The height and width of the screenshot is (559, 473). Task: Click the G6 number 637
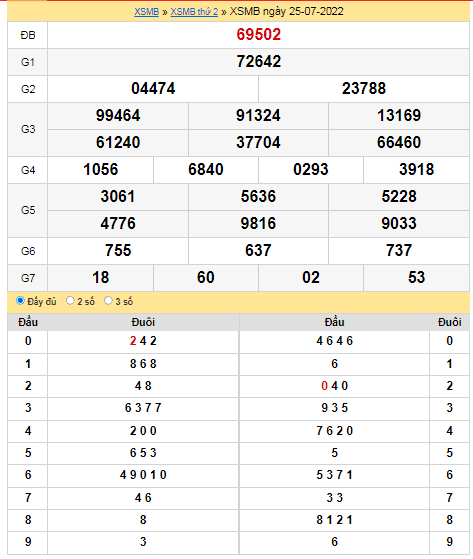(x=258, y=250)
